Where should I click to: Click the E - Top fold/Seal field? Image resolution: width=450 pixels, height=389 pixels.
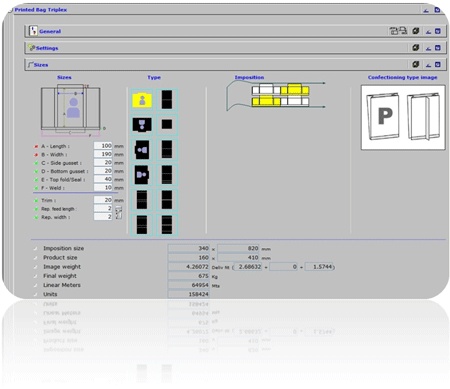pyautogui.click(x=103, y=179)
